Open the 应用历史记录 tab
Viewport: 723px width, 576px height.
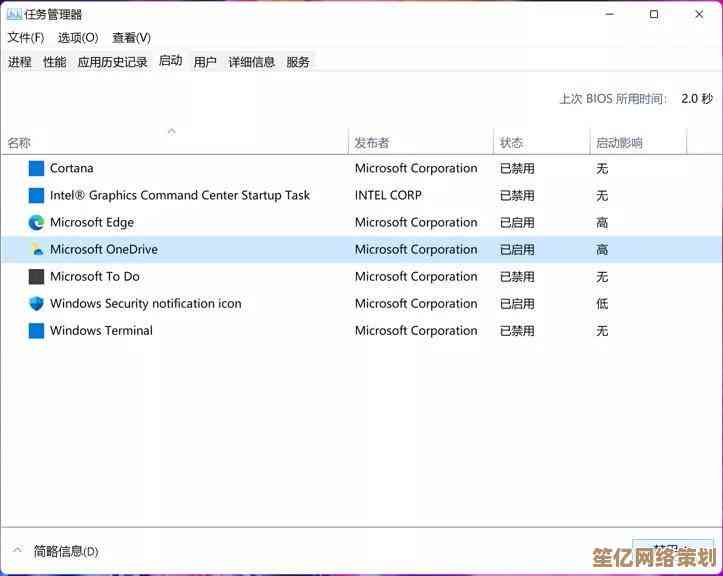coord(112,62)
